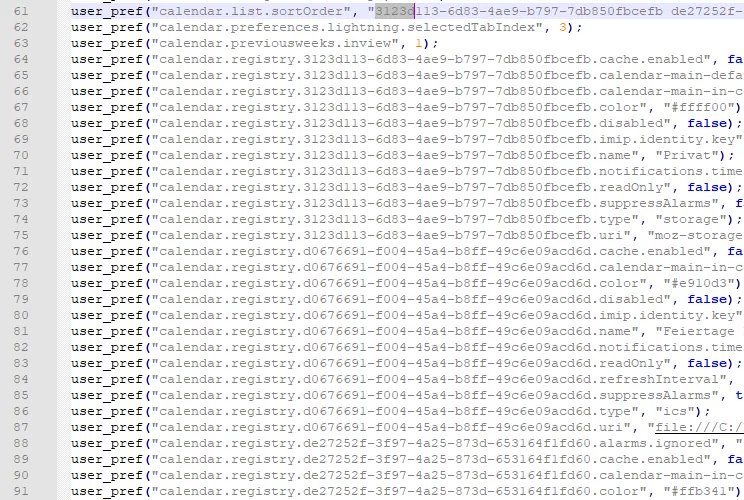744x500 pixels.
Task: Click the false keyword on line 83
Action: (x=707, y=363)
